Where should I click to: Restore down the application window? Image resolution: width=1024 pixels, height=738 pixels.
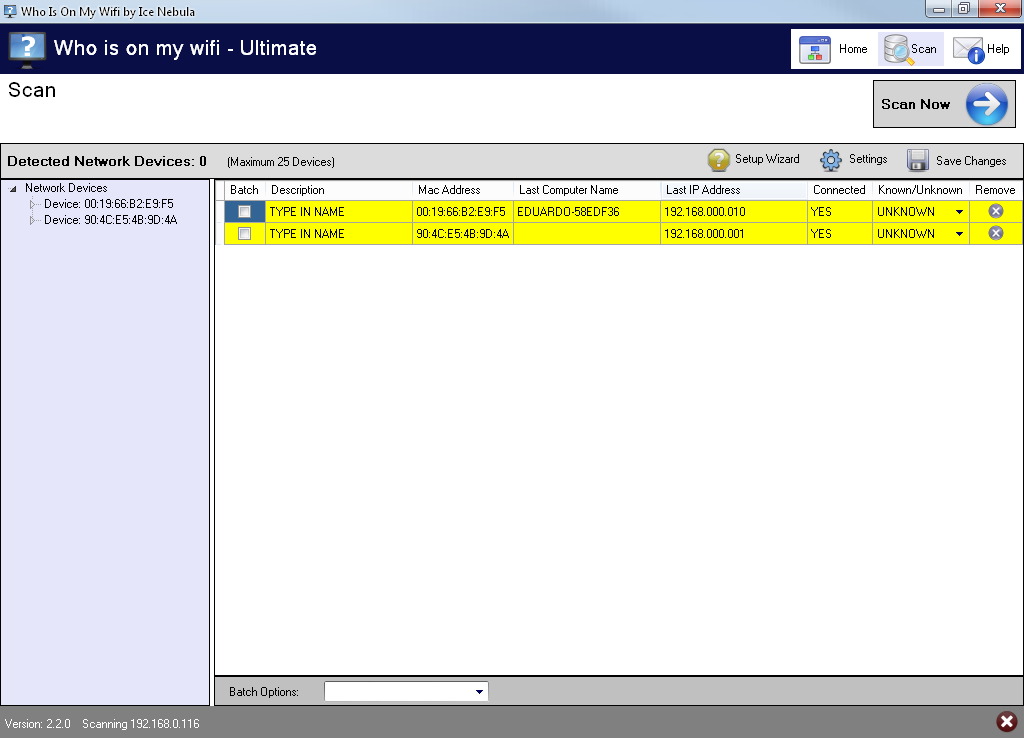963,9
